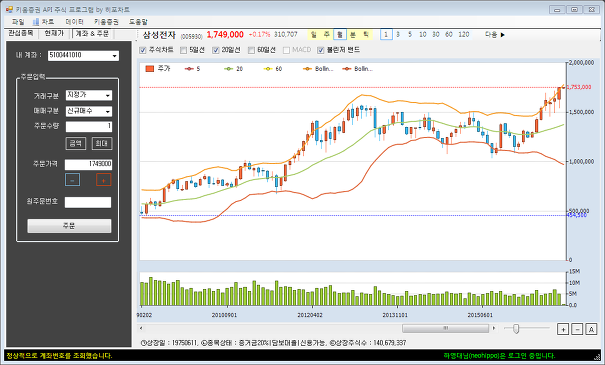The height and width of the screenshot is (365, 605).
Task: Decrease order price with the blue minus button
Action: tap(73, 180)
